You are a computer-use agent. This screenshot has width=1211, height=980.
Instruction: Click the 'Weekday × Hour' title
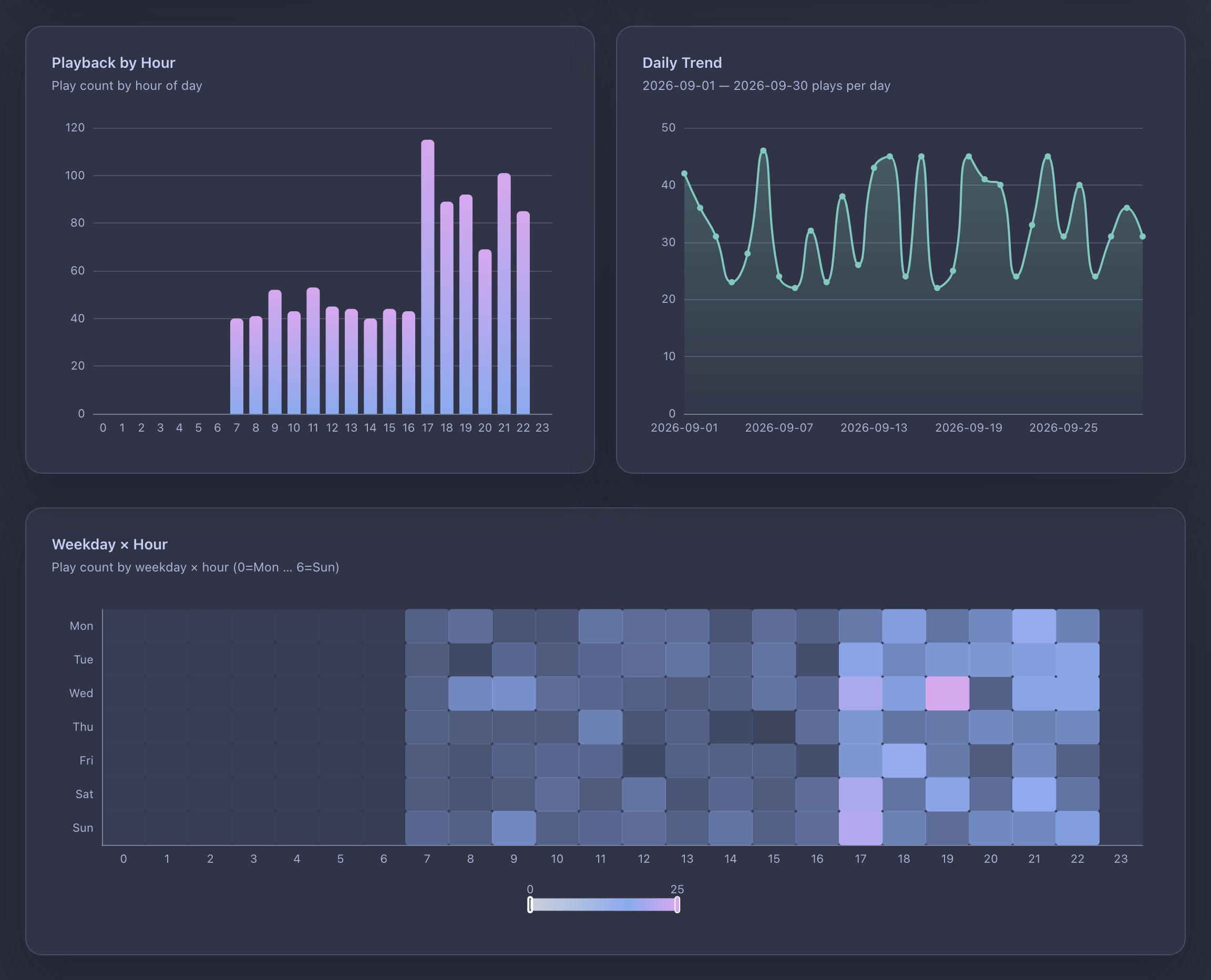[x=109, y=544]
